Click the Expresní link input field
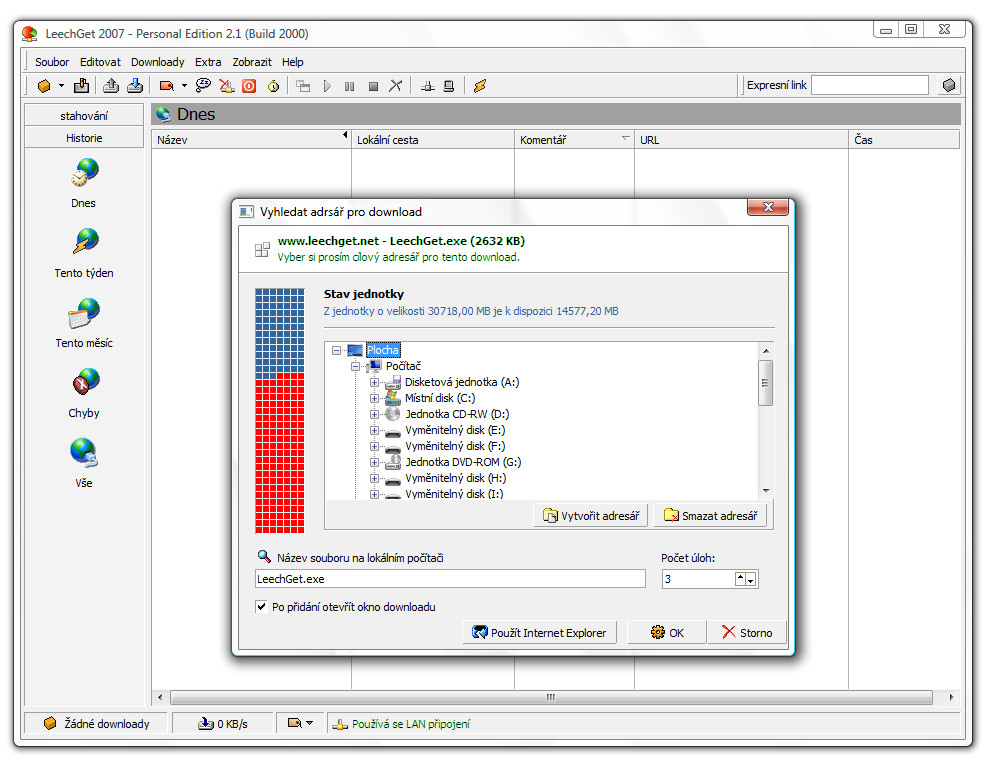The width and height of the screenshot is (998, 765). [869, 85]
